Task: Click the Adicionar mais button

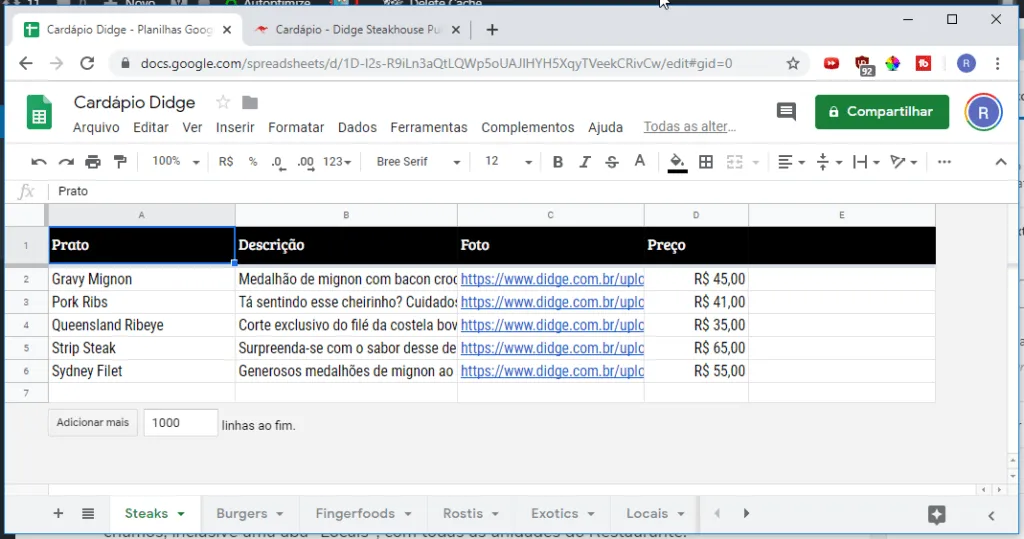Action: click(93, 423)
